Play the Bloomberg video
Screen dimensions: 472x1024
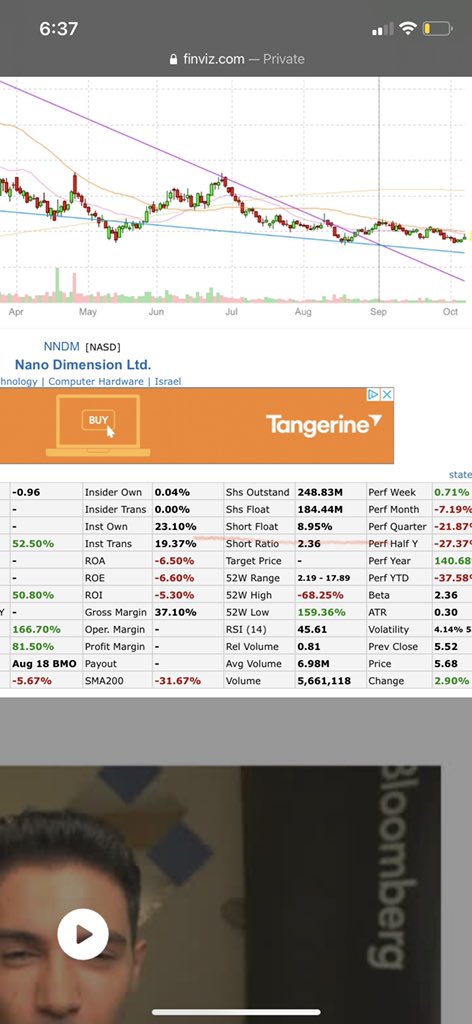(x=83, y=934)
